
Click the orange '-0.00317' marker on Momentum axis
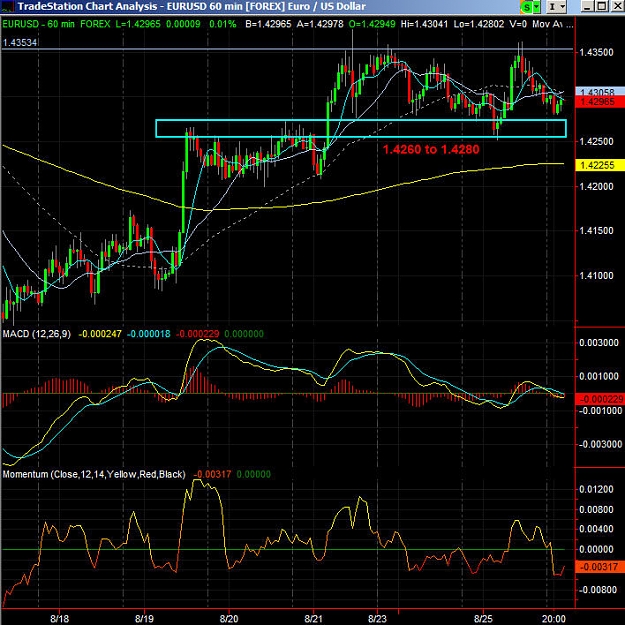[599, 567]
